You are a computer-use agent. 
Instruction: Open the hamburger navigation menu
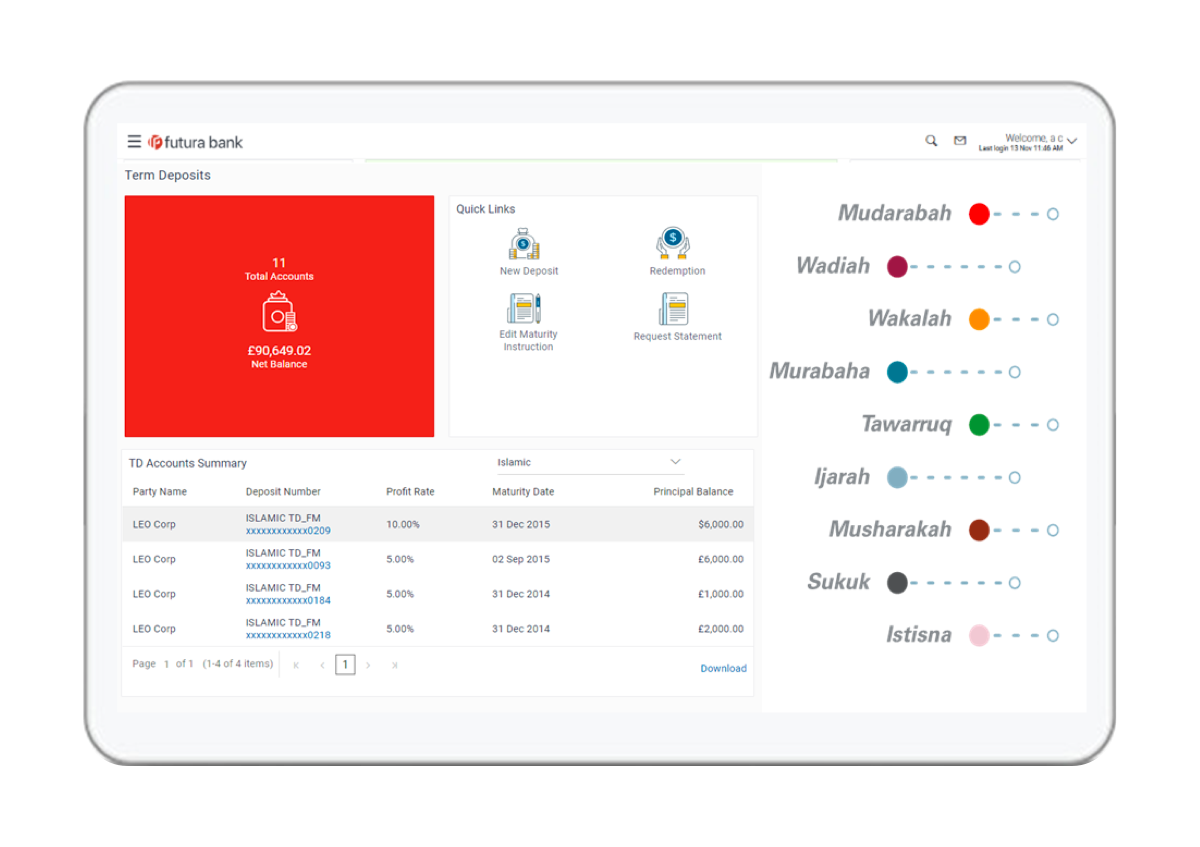pyautogui.click(x=134, y=142)
